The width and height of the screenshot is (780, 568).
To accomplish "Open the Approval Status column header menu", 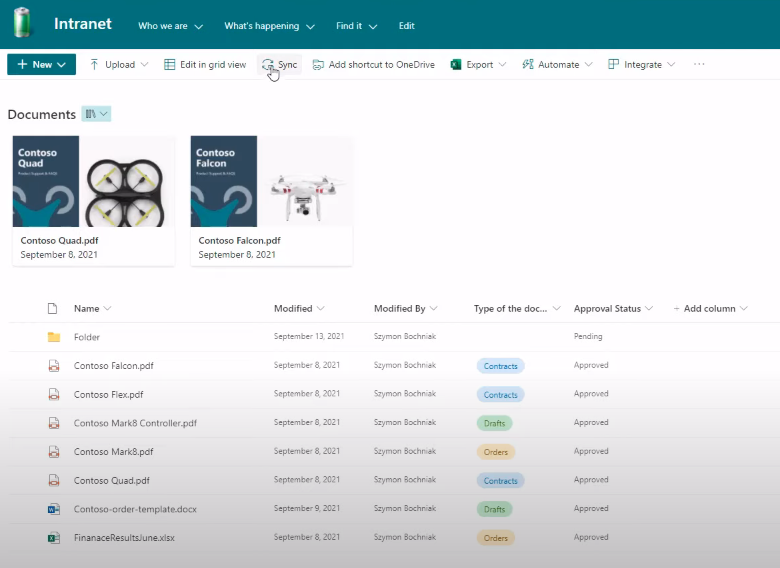I will pyautogui.click(x=613, y=309).
